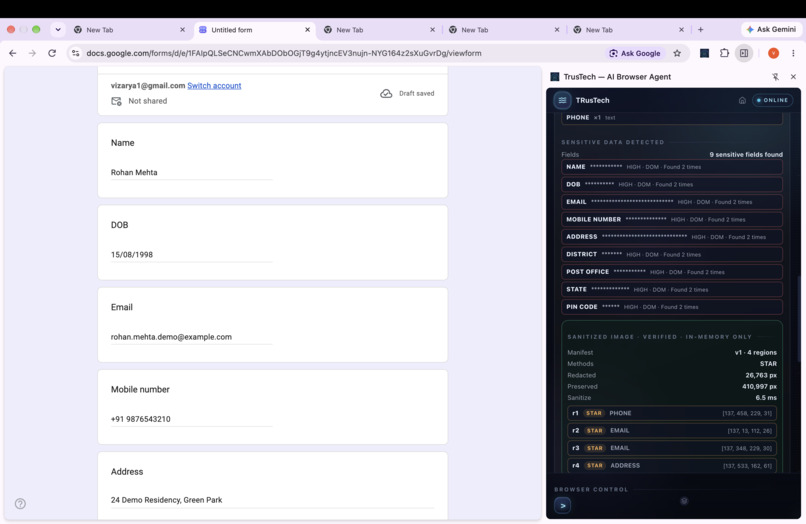Select the STATE sensitive field row
This screenshot has width=806, height=524.
click(x=672, y=289)
